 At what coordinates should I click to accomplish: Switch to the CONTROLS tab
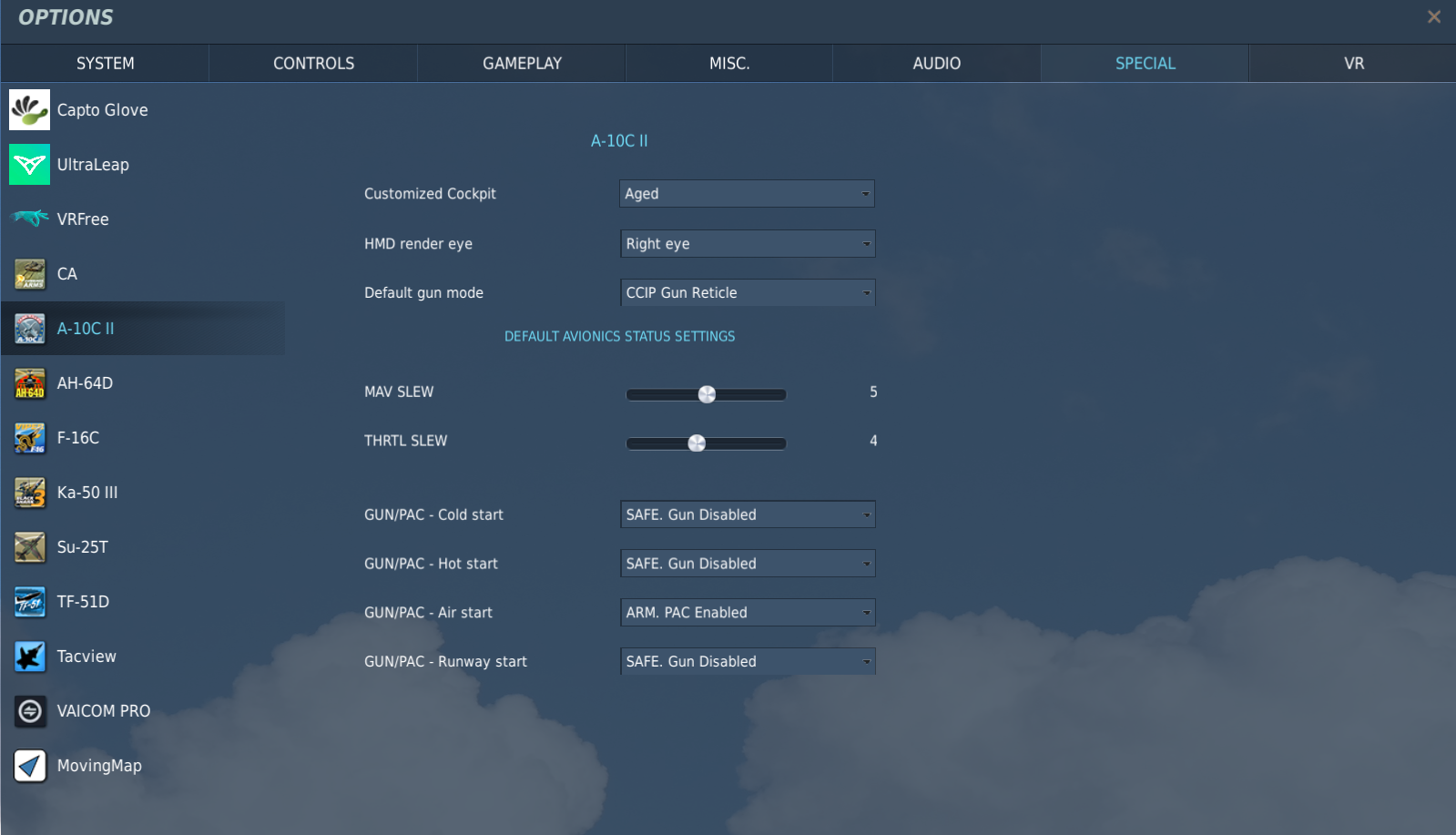coord(313,64)
